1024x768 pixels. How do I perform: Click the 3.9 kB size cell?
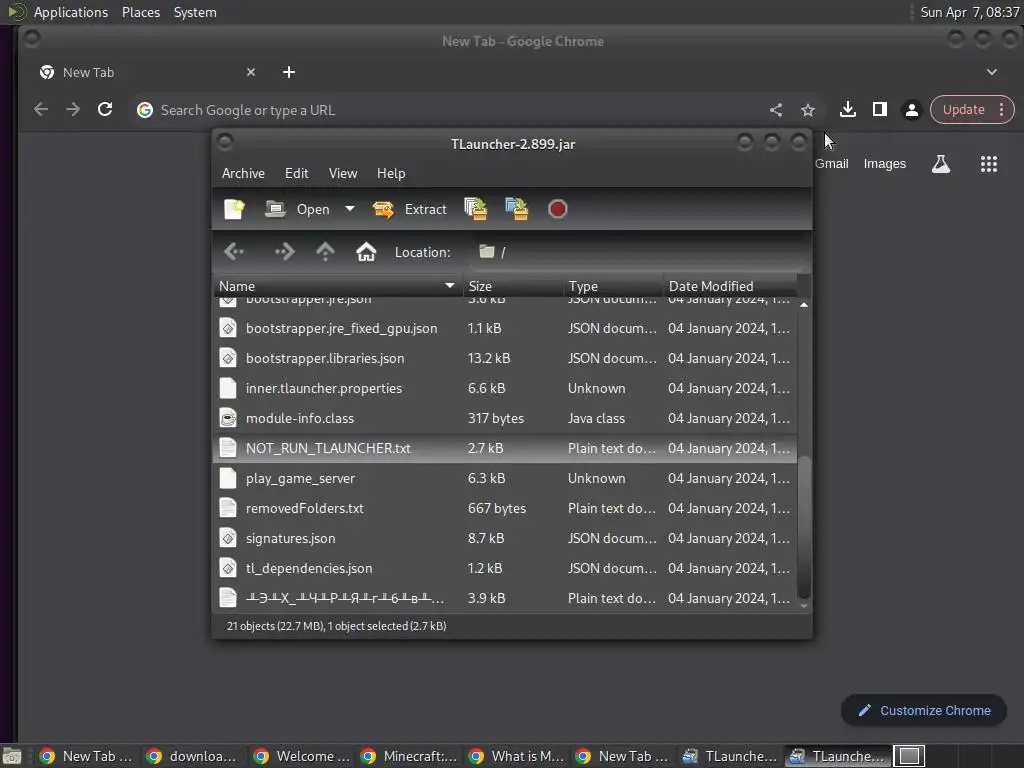[486, 598]
